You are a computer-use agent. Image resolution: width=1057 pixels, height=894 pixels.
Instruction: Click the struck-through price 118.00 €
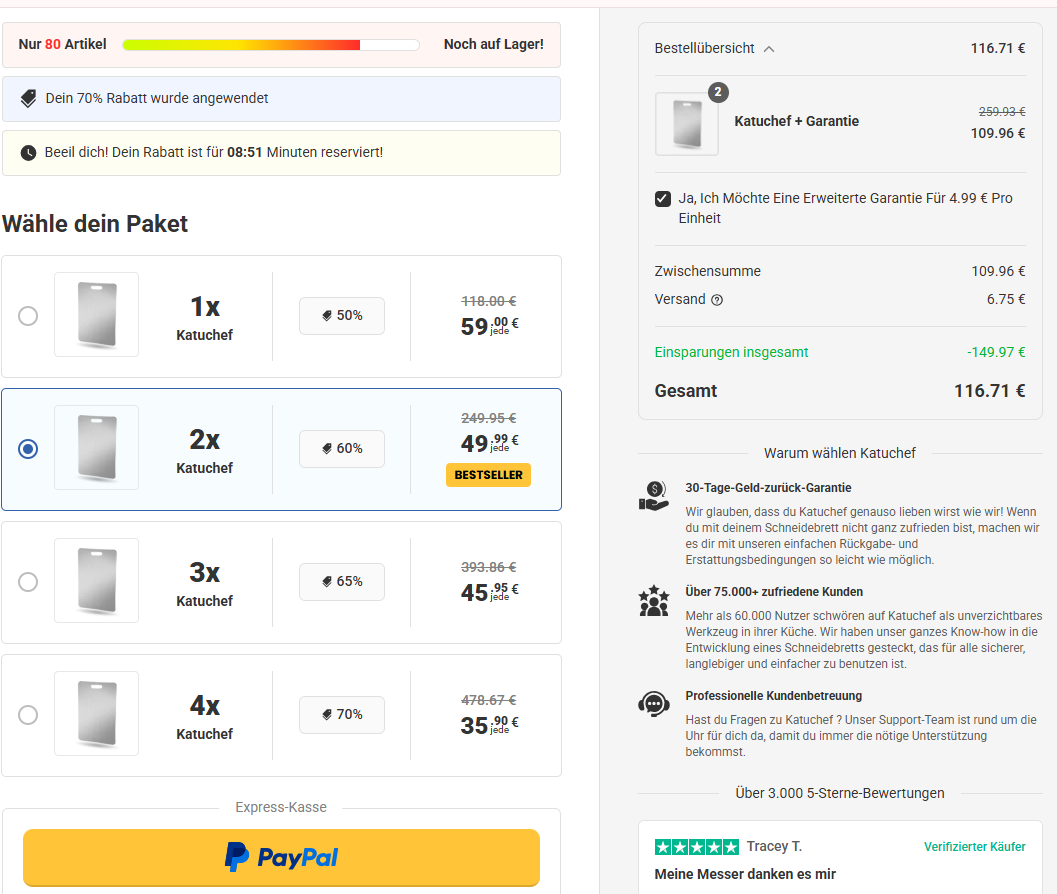(489, 301)
